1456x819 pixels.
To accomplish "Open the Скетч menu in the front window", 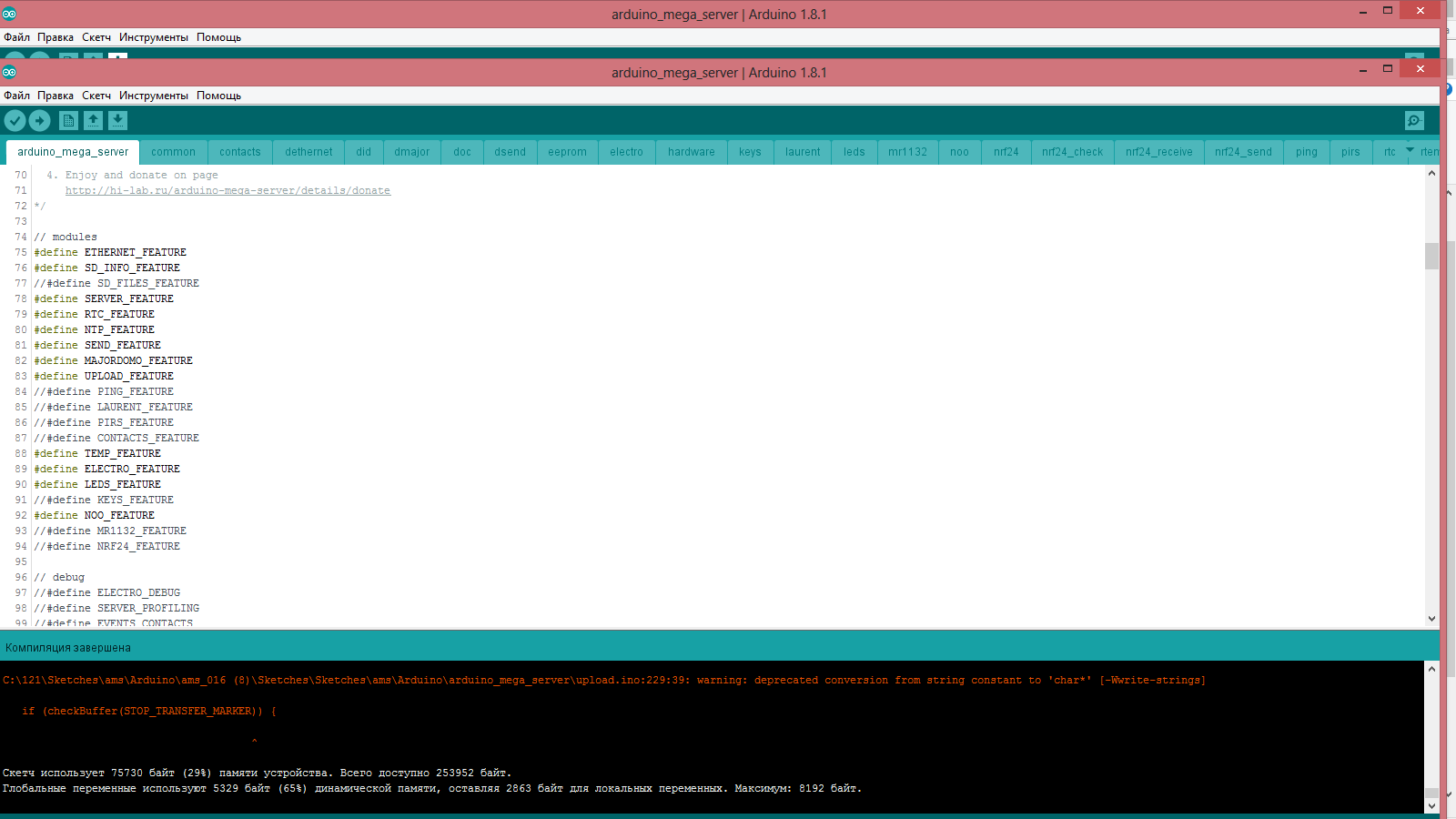I will pyautogui.click(x=96, y=96).
